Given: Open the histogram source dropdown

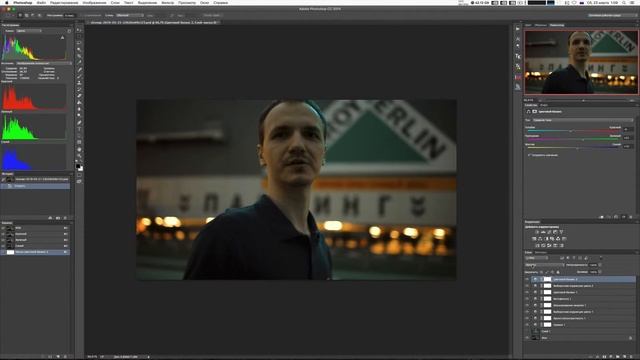Looking at the screenshot, I should 44,63.
